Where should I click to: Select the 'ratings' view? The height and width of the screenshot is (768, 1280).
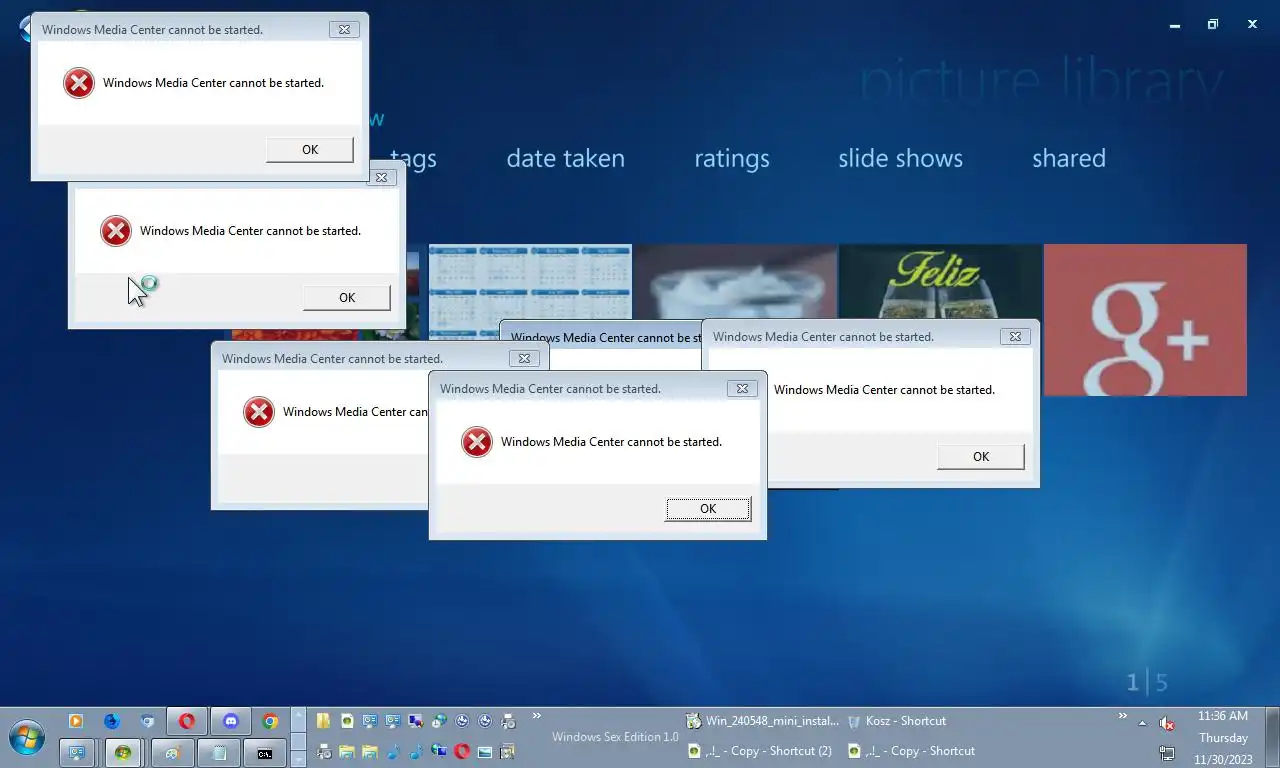tap(732, 158)
